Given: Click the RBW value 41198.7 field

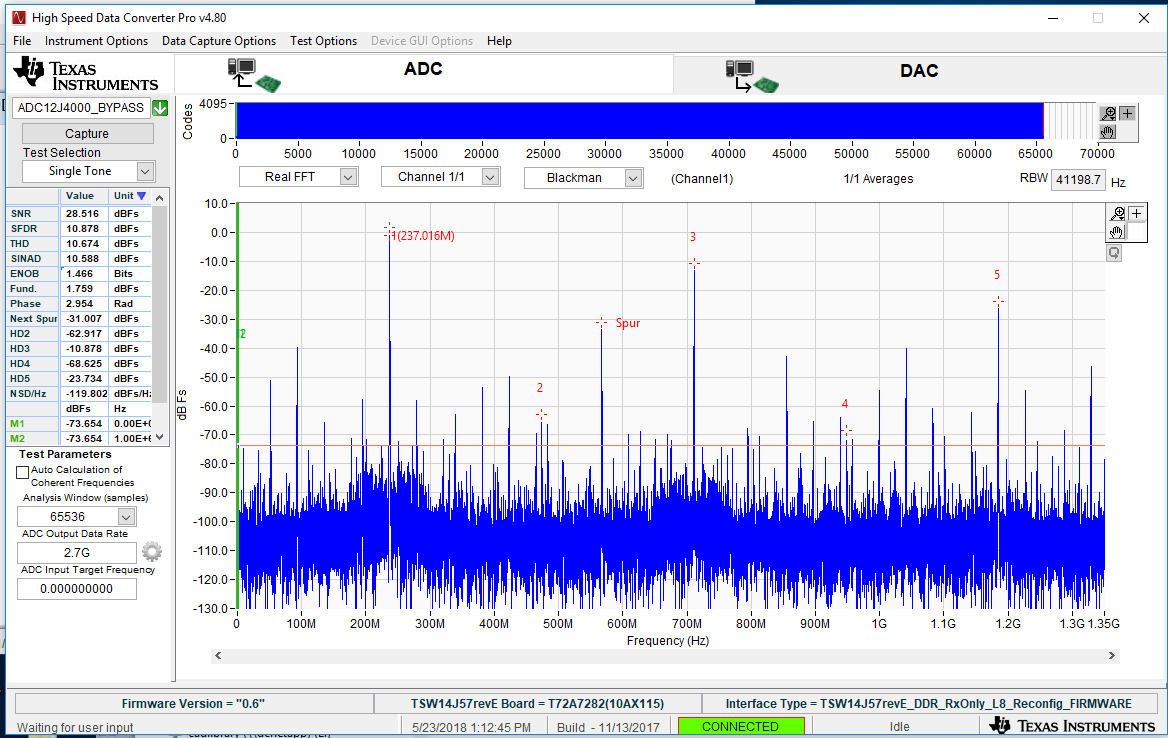Looking at the screenshot, I should point(1078,179).
